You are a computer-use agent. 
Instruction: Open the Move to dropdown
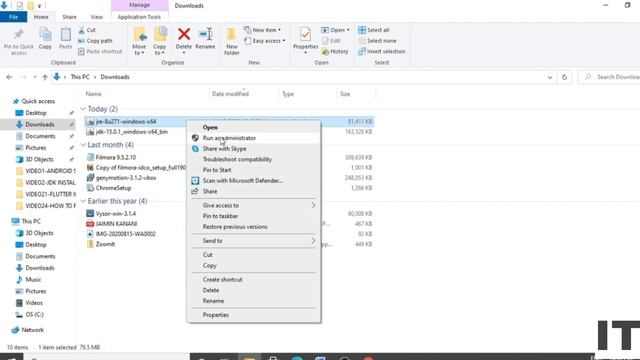point(139,41)
